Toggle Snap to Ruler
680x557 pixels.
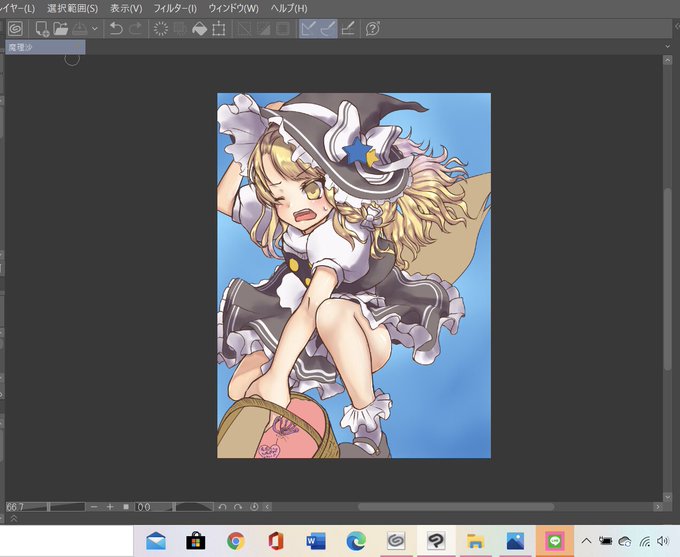[x=308, y=29]
